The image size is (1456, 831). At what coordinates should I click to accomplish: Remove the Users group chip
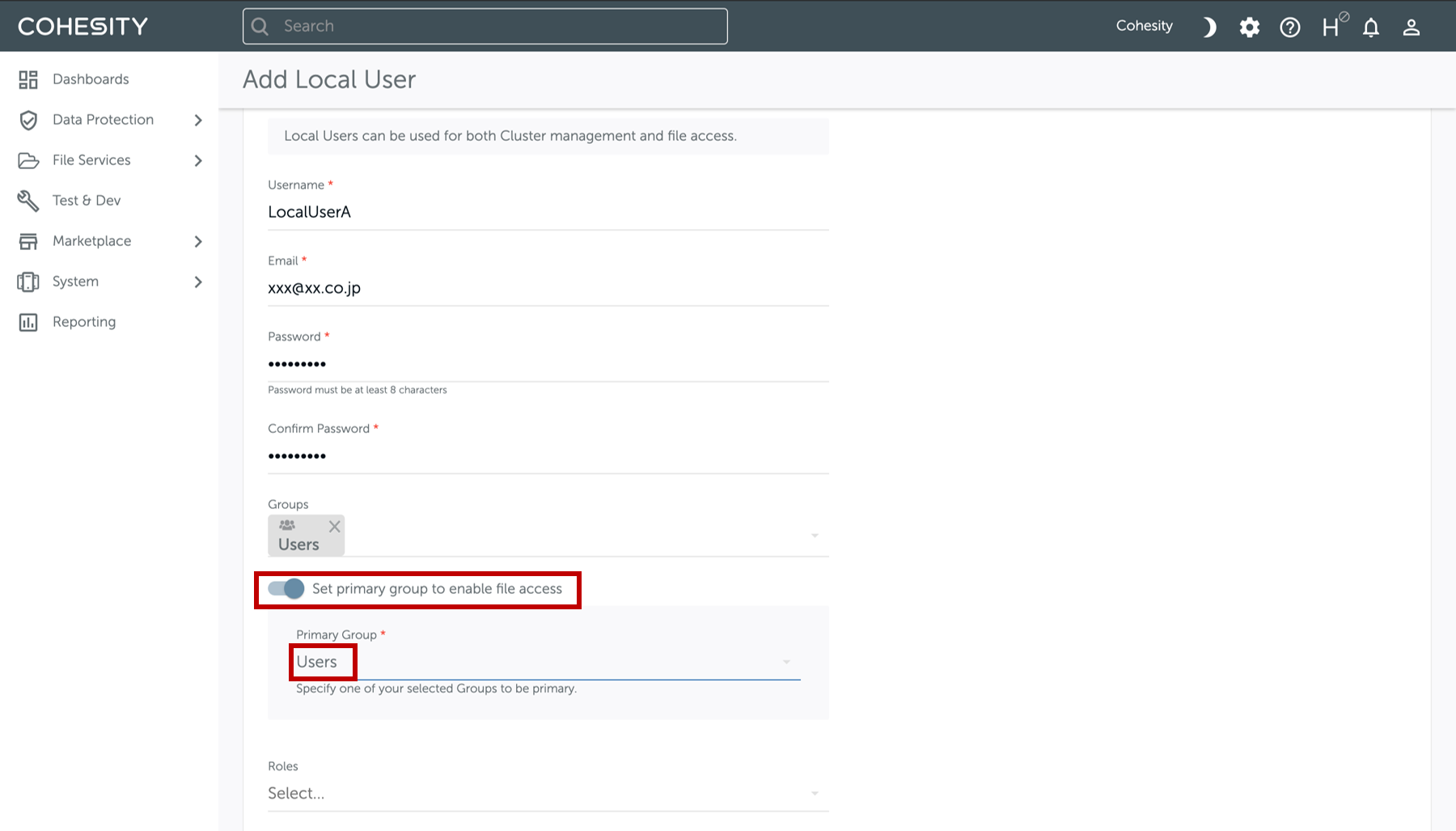tap(334, 527)
